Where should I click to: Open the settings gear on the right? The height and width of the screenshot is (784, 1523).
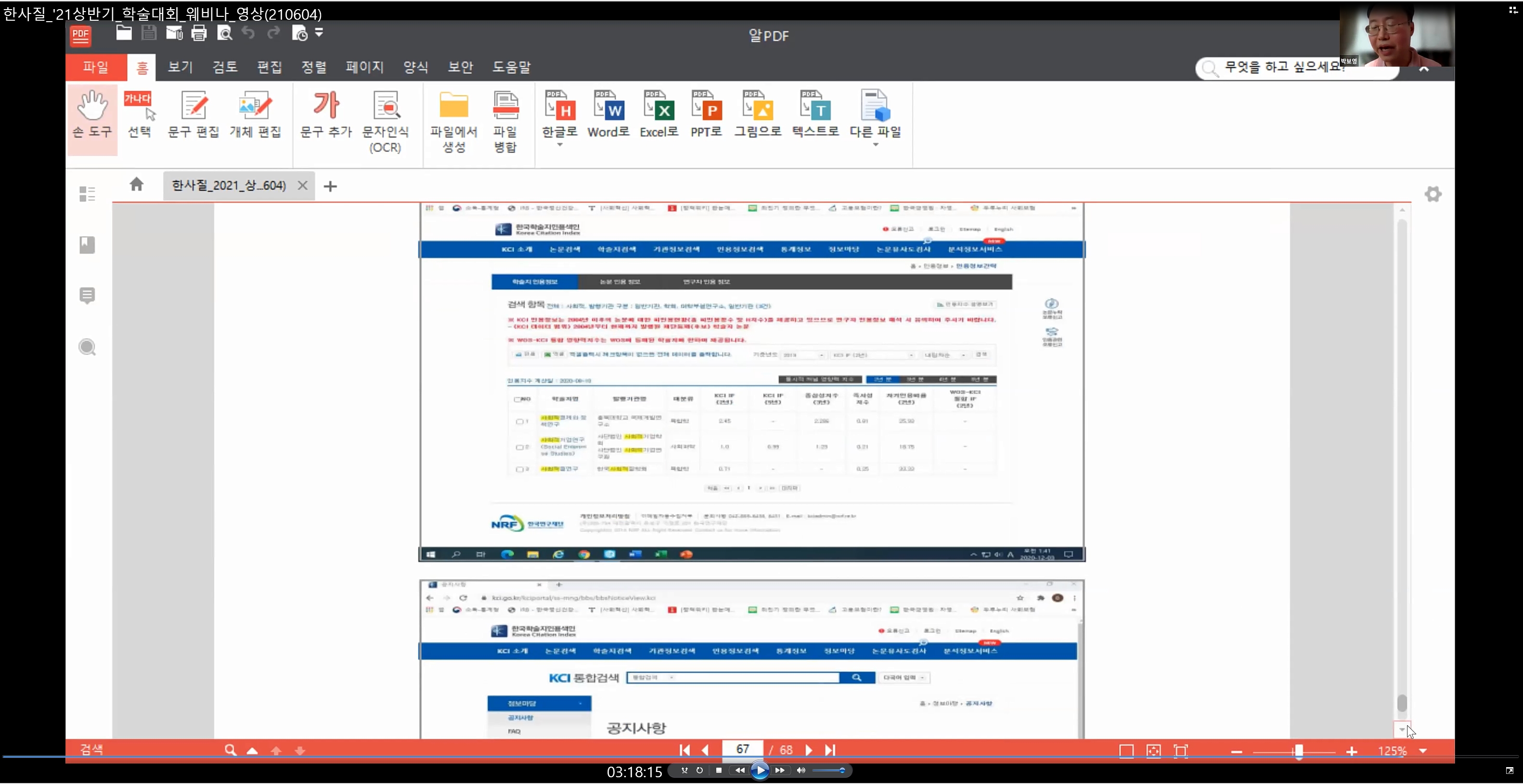point(1433,194)
